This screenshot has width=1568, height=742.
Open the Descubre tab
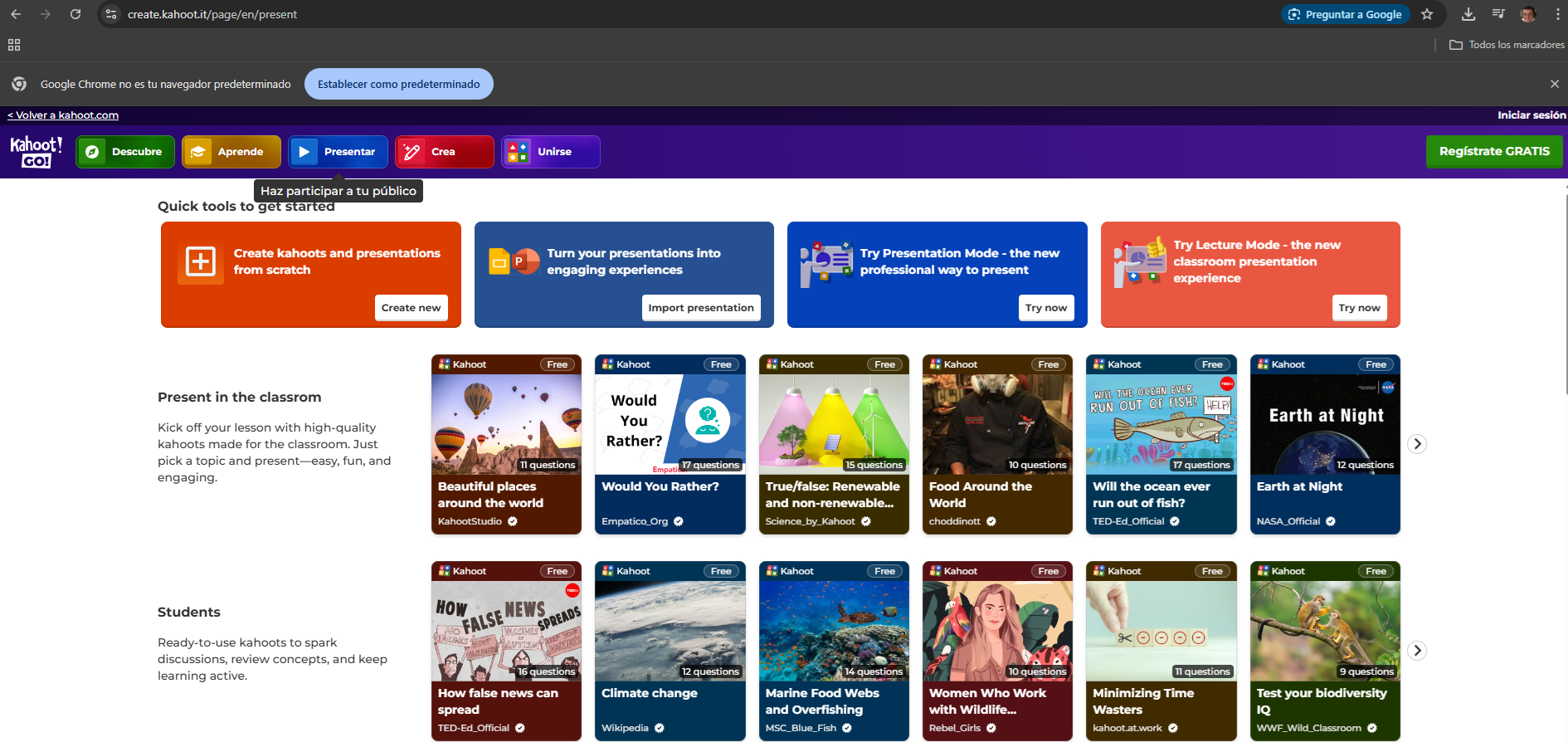125,152
